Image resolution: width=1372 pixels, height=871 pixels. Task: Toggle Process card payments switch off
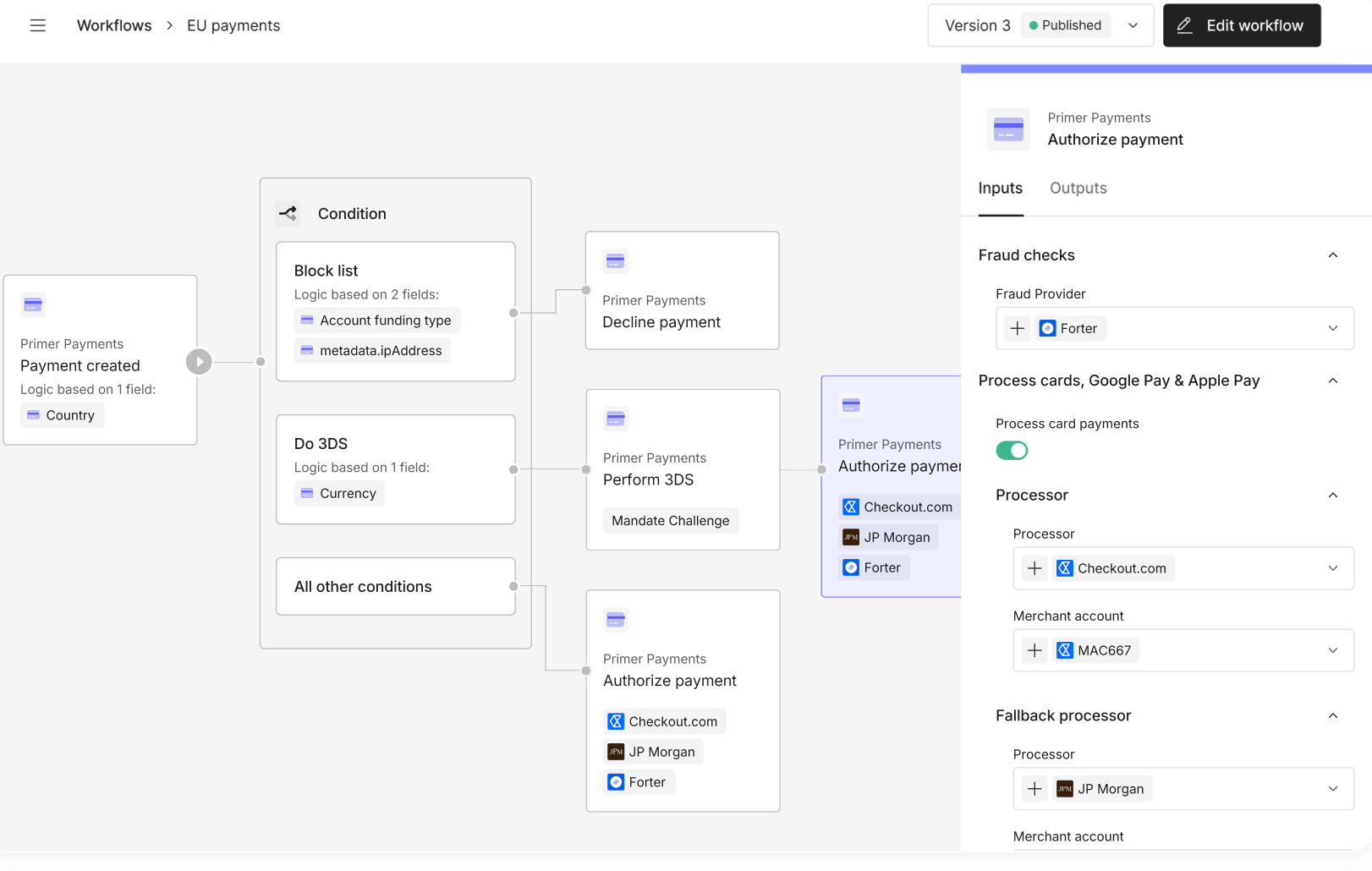coord(1012,451)
